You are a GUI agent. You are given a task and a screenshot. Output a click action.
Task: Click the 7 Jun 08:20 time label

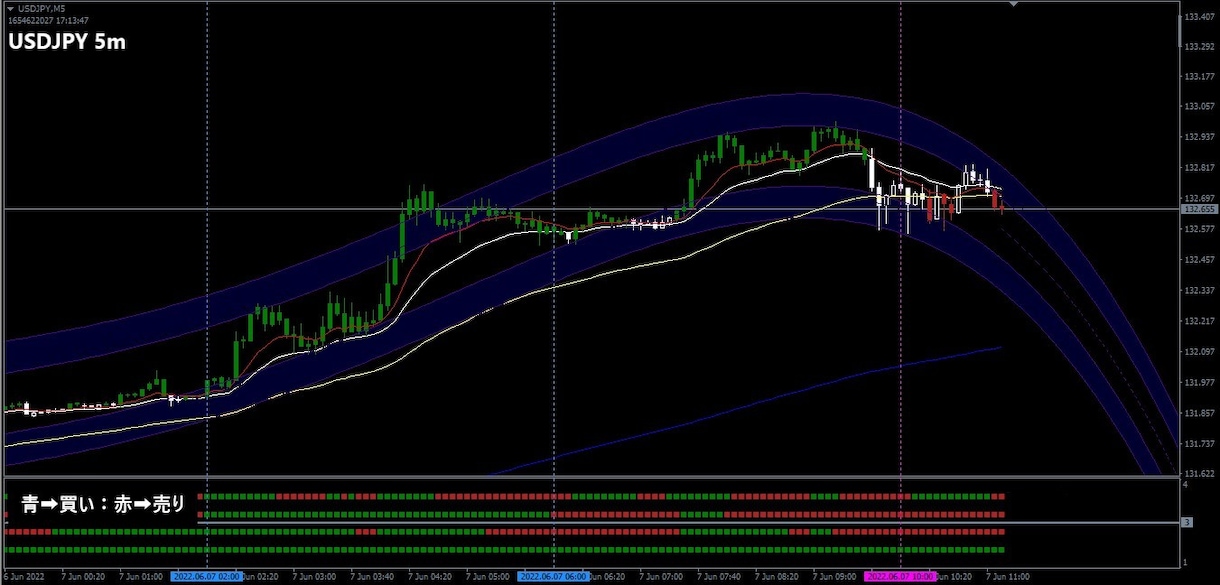777,577
